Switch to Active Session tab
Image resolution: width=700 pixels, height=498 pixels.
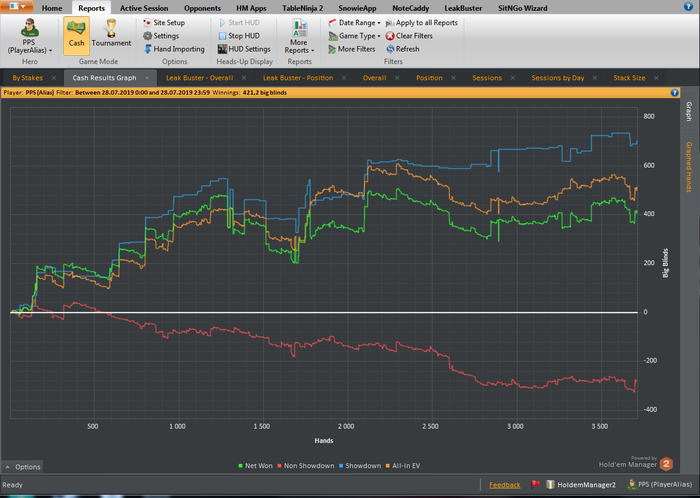coord(144,8)
